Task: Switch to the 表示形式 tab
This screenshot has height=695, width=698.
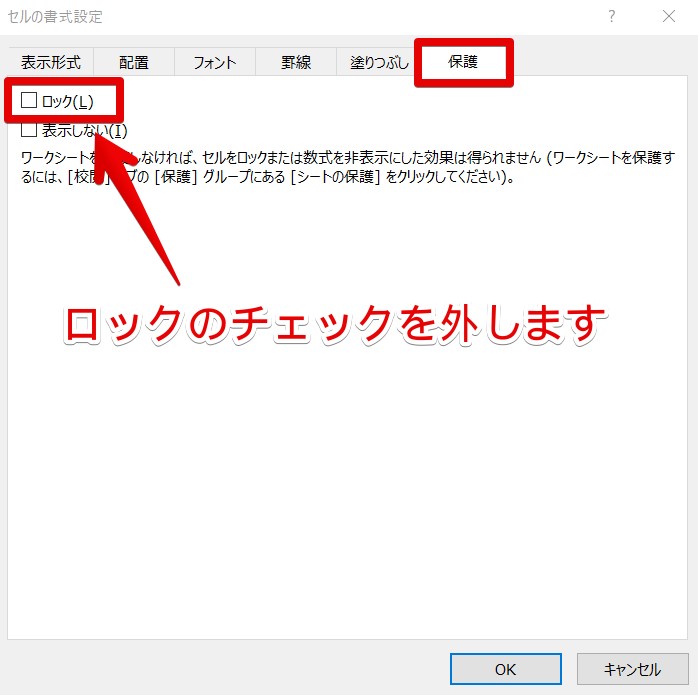Action: click(x=51, y=62)
